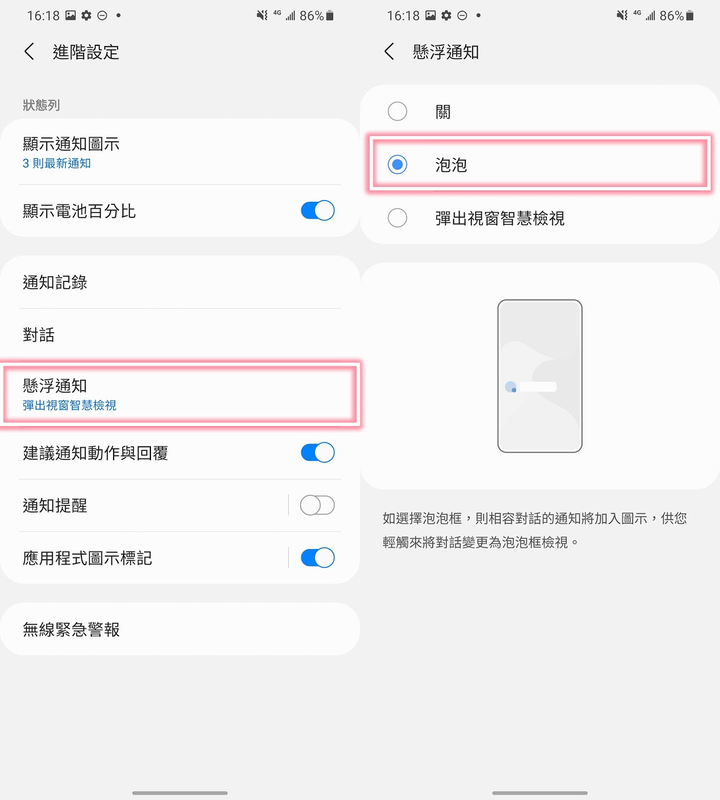Select the 關 radio button
This screenshot has height=800, width=720.
coord(397,111)
